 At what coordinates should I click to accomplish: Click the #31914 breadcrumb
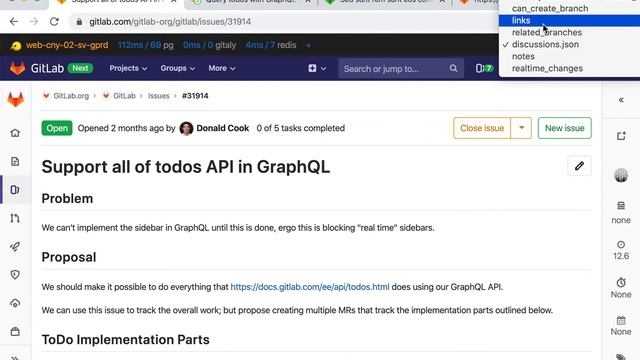(x=195, y=96)
